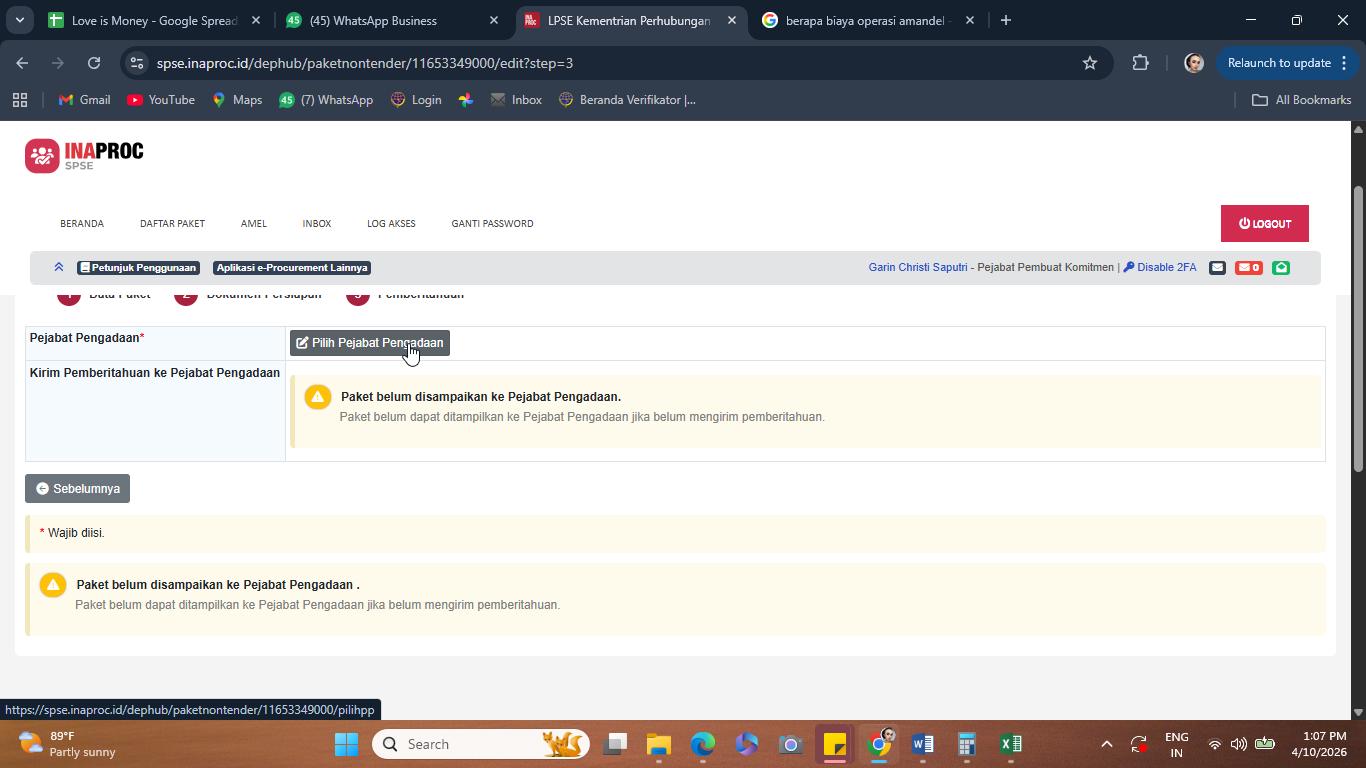The image size is (1366, 768).
Task: Show hidden system tray icons
Action: click(x=1106, y=744)
